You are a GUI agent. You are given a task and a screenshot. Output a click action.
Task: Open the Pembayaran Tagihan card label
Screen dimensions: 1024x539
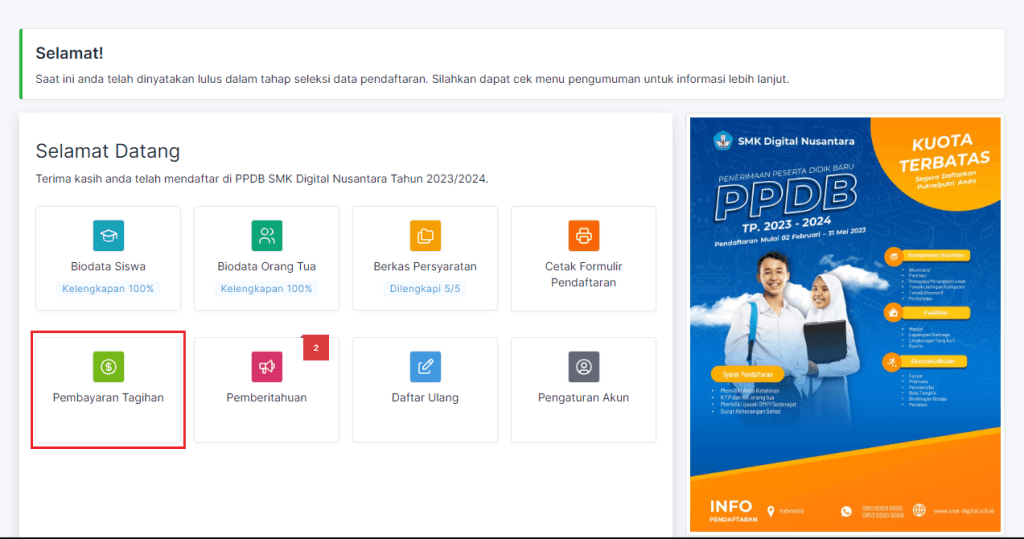(x=108, y=398)
